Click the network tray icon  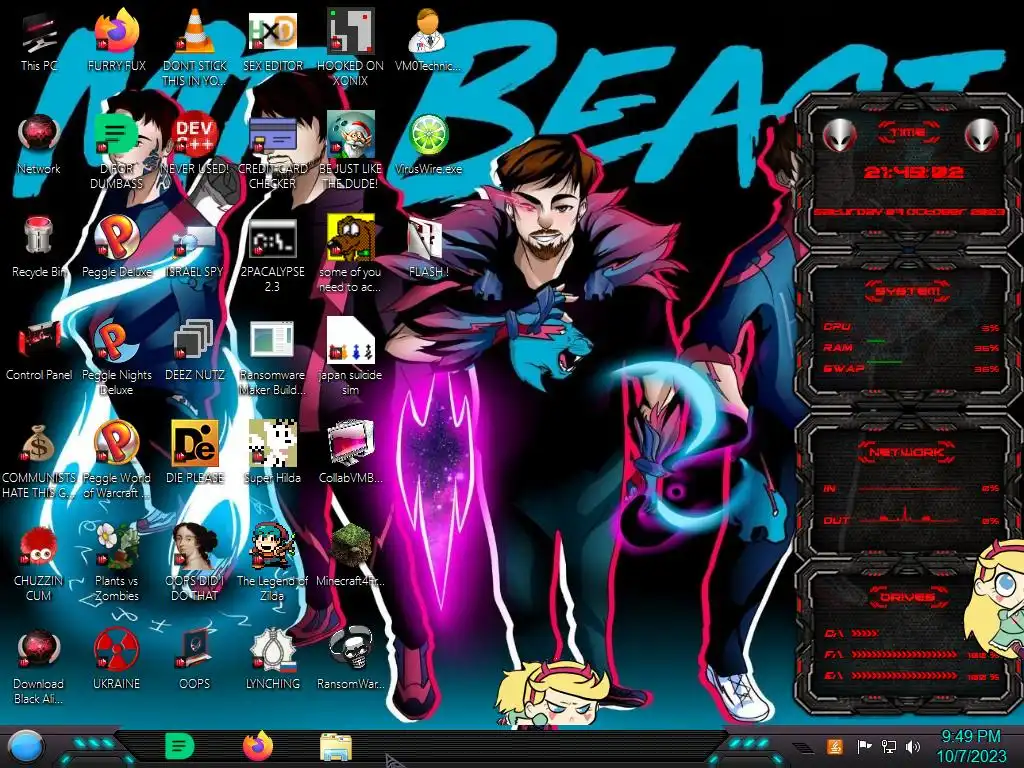click(888, 746)
